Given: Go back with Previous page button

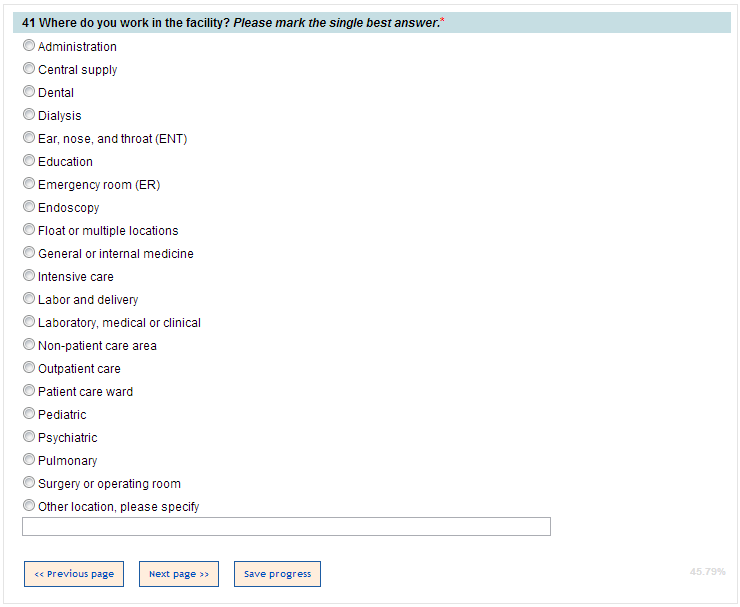Looking at the screenshot, I should pyautogui.click(x=74, y=574).
